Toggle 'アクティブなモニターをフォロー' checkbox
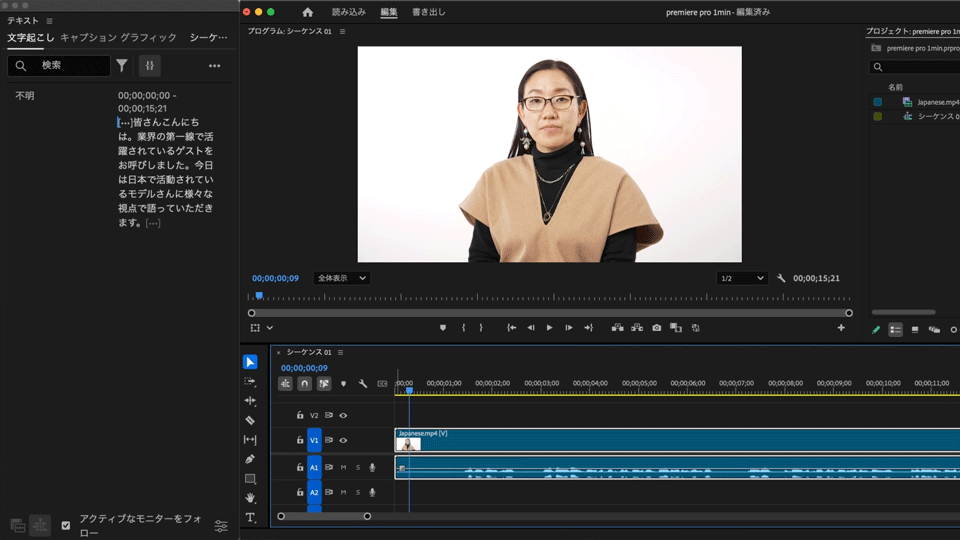 pos(66,525)
